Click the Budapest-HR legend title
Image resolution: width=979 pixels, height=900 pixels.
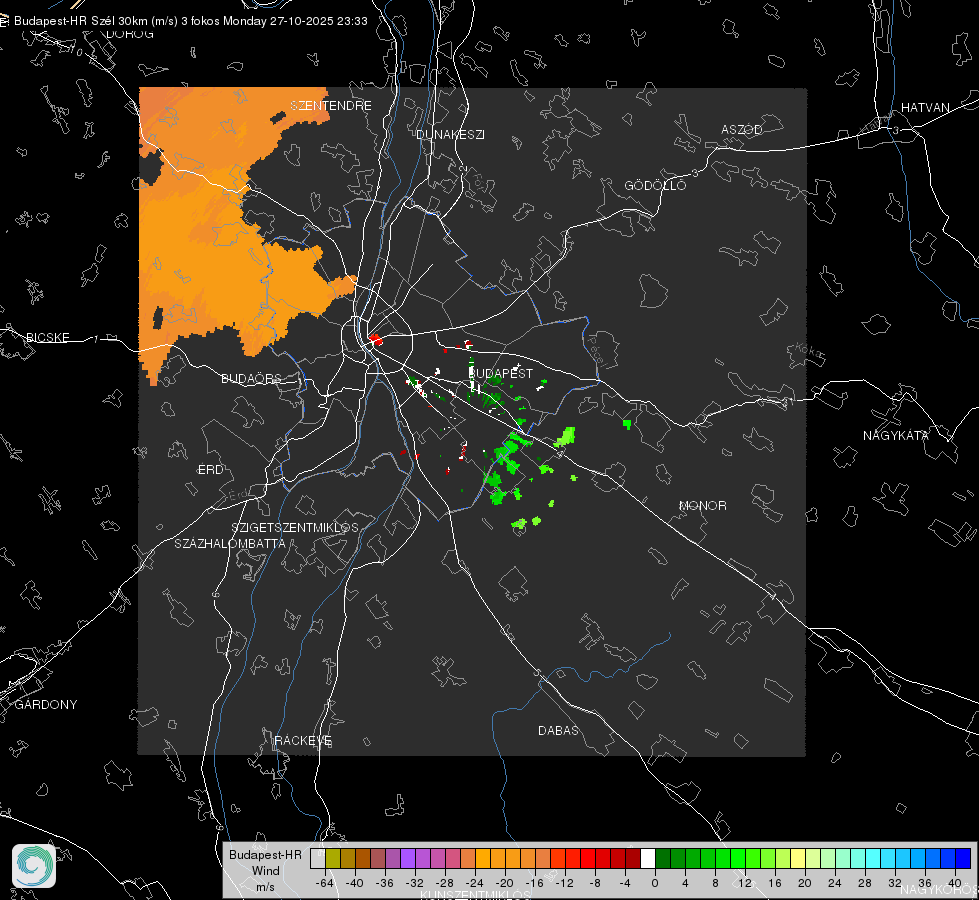tap(265, 854)
